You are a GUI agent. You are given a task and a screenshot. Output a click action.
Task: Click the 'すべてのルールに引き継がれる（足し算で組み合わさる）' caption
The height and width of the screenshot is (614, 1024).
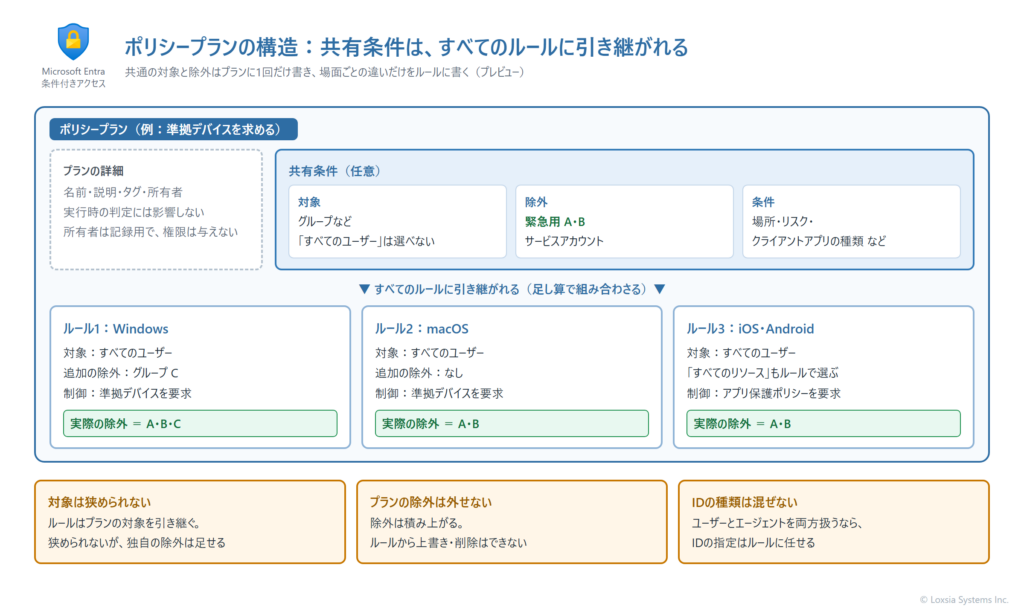coord(512,289)
